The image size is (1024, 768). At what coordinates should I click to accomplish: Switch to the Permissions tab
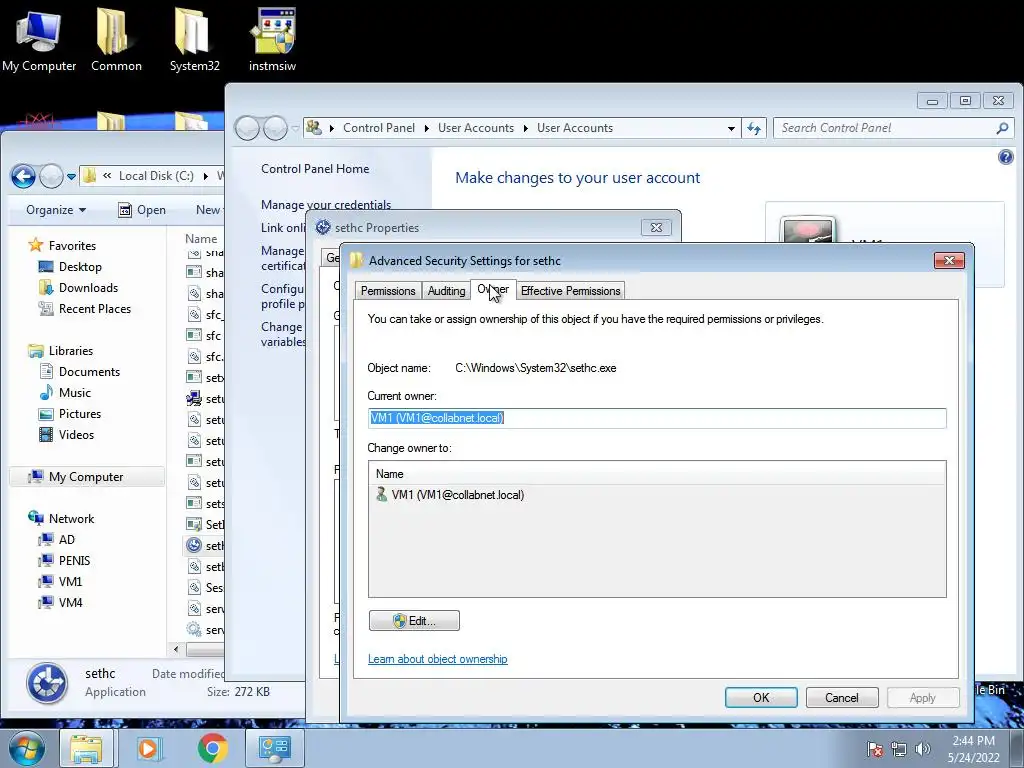click(388, 291)
